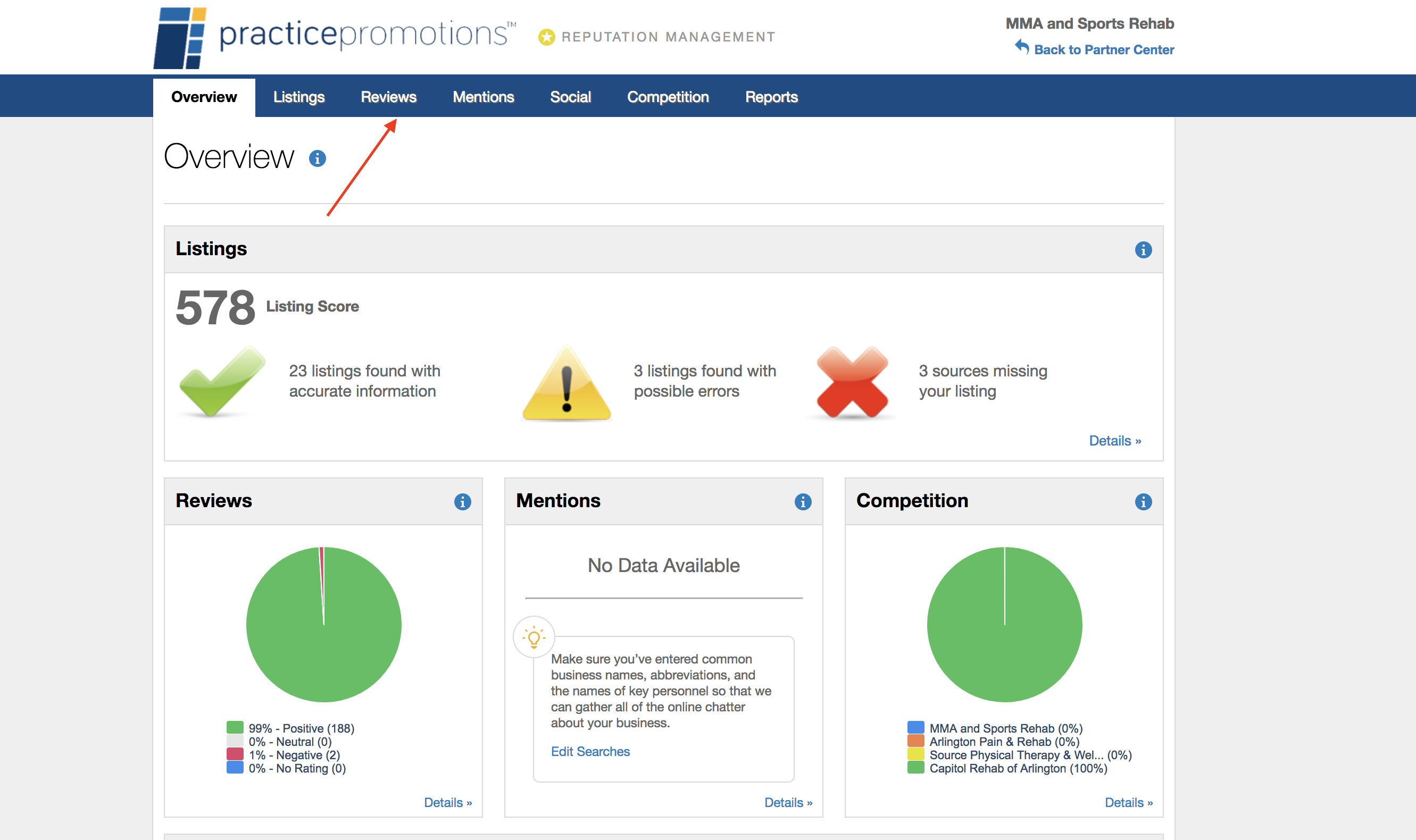Click the green Positive legend swatch
The image size is (1416, 840).
pyautogui.click(x=235, y=727)
